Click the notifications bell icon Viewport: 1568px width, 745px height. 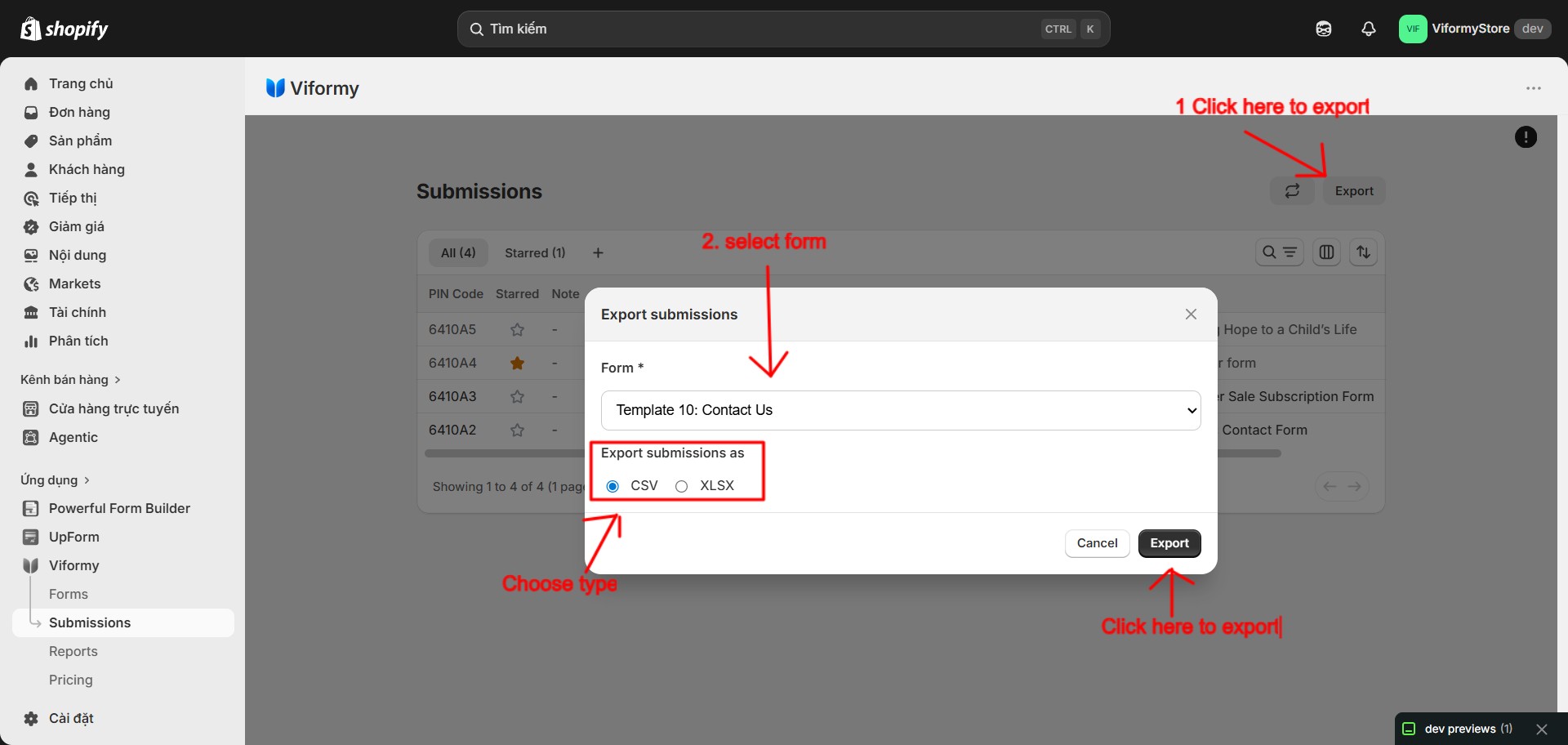1369,29
